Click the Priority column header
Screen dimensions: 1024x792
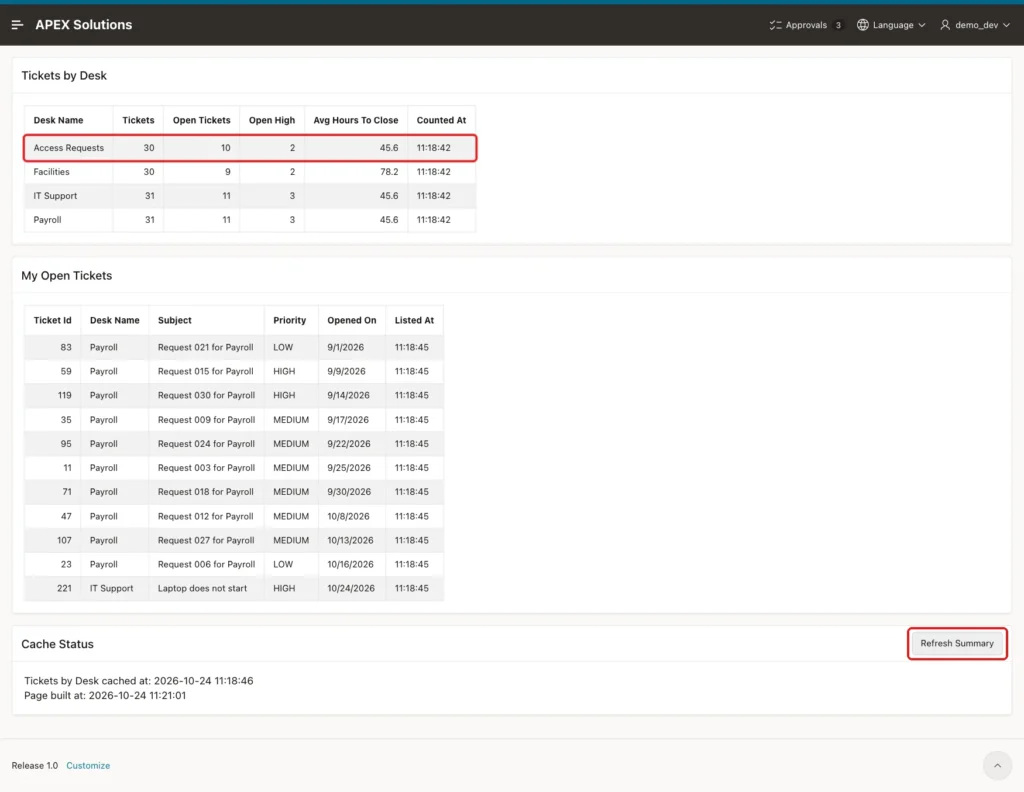pyautogui.click(x=289, y=320)
